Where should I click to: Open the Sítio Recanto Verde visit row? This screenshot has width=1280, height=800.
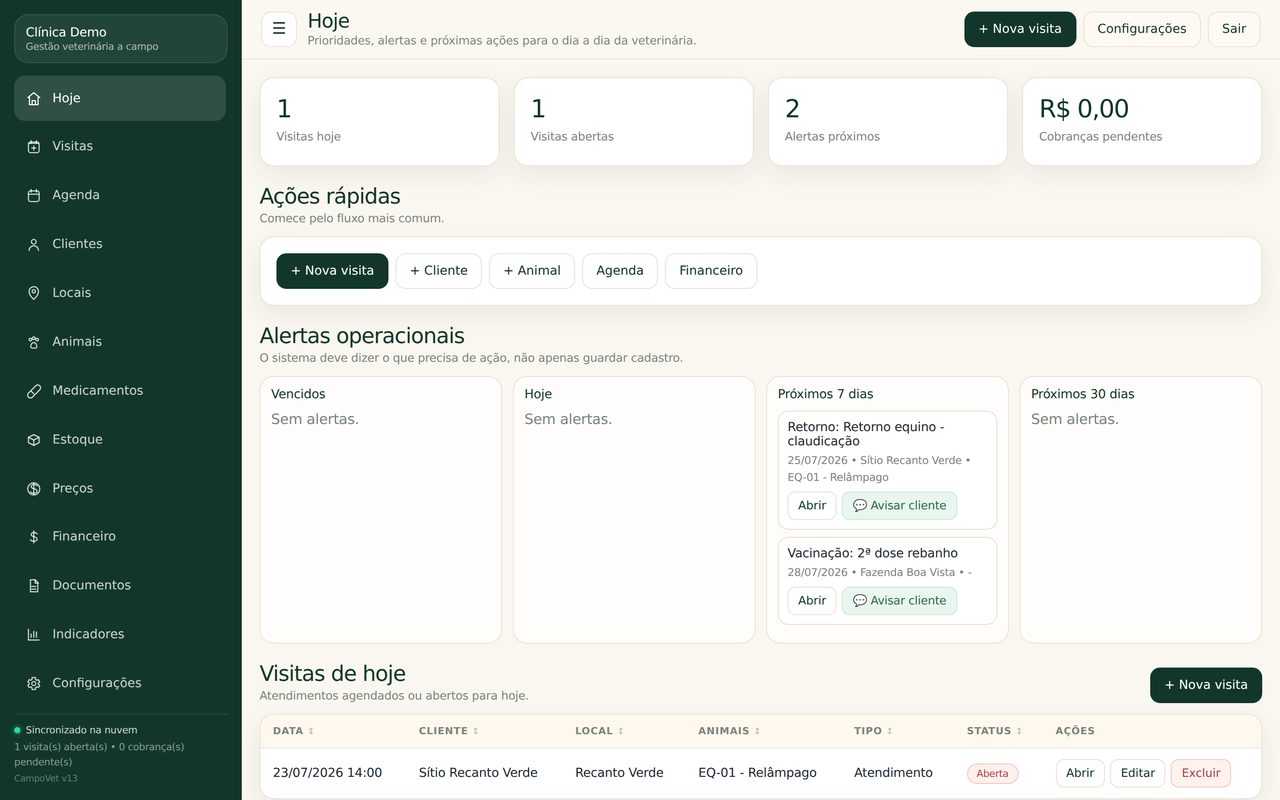tap(1080, 773)
